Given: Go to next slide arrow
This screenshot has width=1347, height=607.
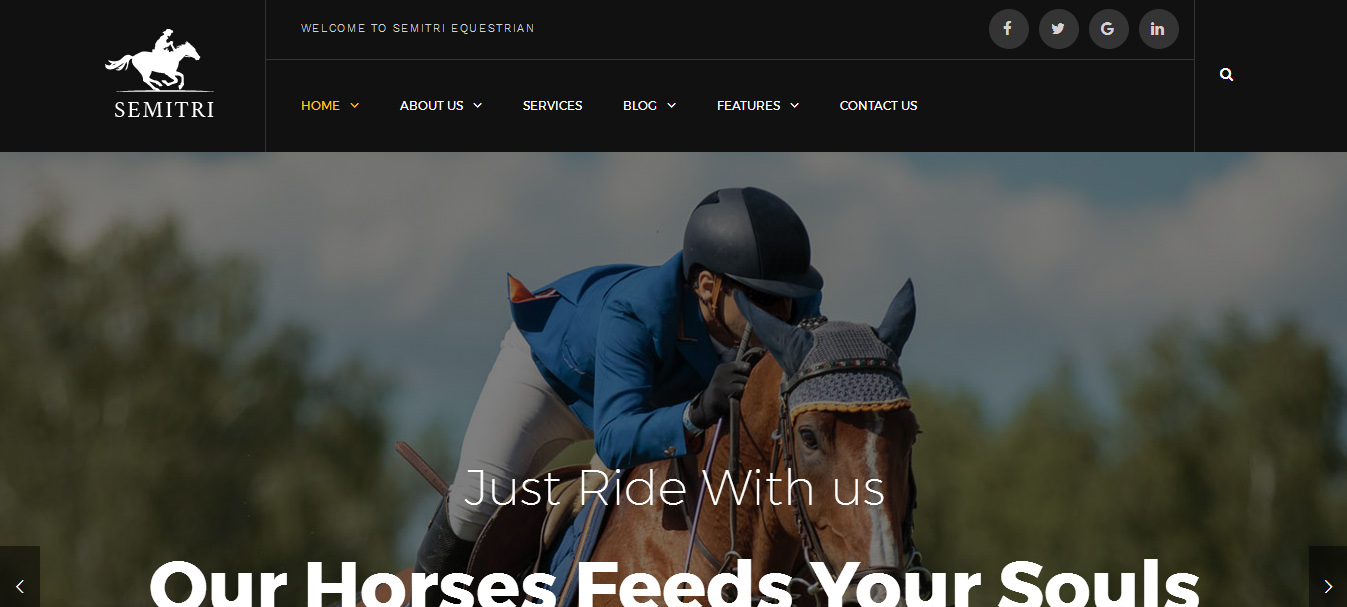Looking at the screenshot, I should coord(1328,586).
